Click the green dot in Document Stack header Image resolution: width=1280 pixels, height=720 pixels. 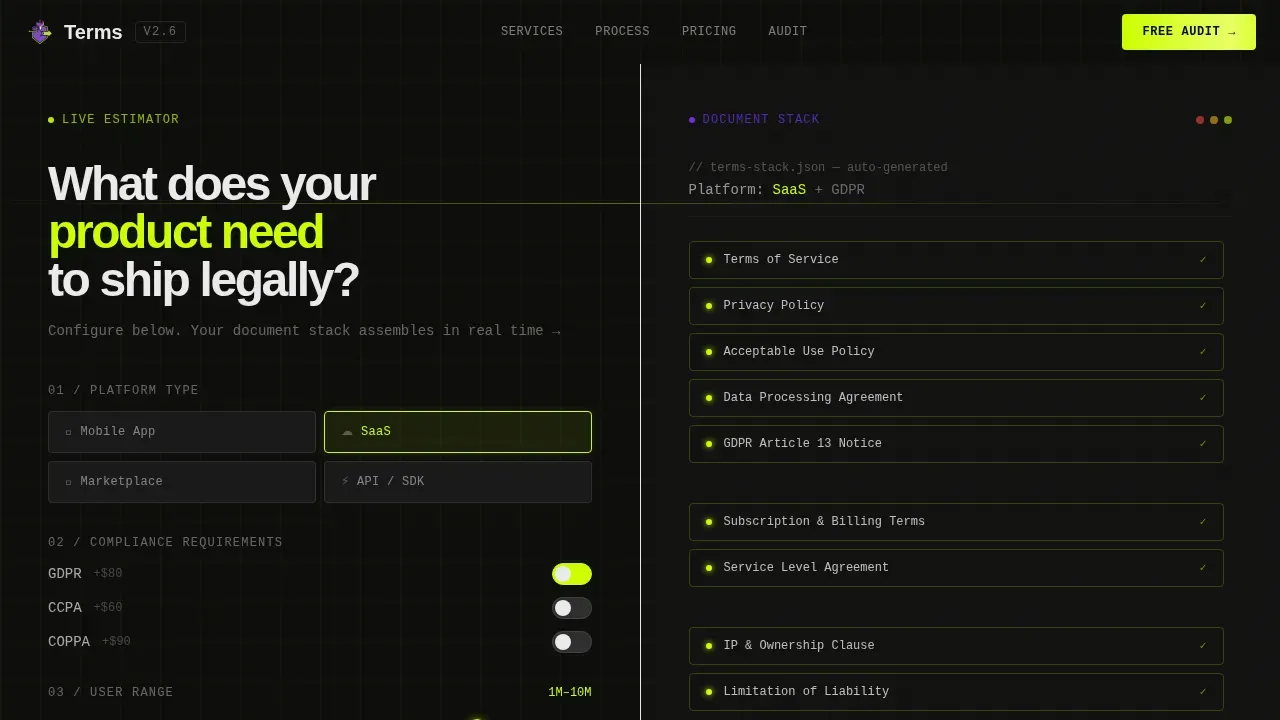(1228, 120)
